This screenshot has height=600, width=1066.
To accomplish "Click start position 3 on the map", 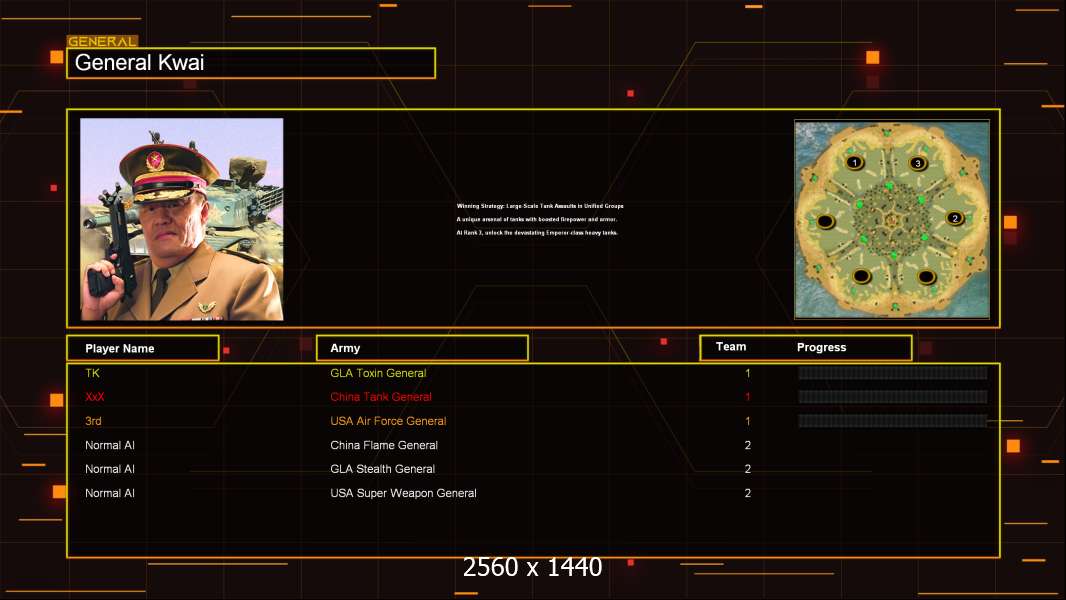I will point(918,163).
